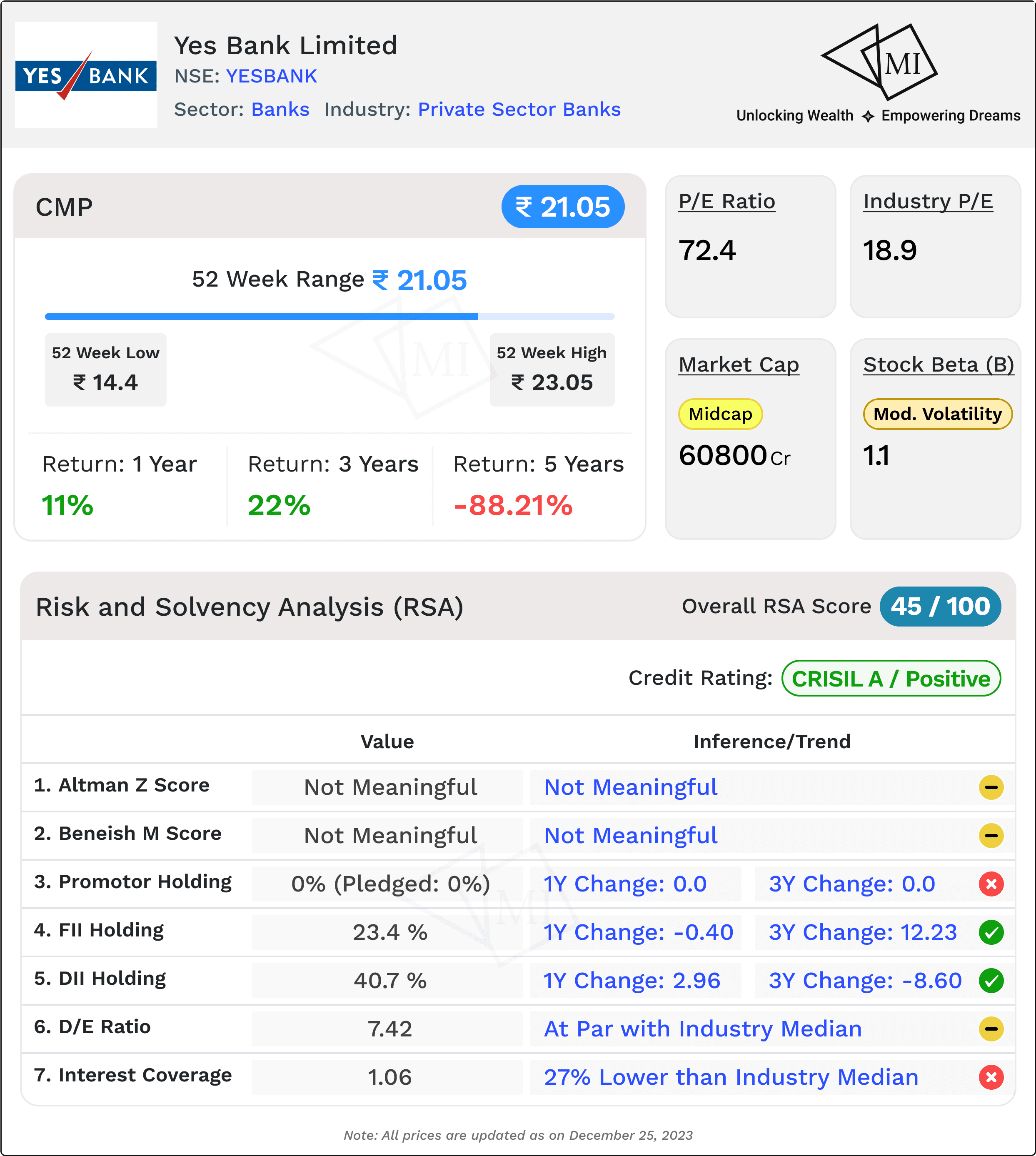
Task: Open the Banks sector link
Action: (x=280, y=109)
